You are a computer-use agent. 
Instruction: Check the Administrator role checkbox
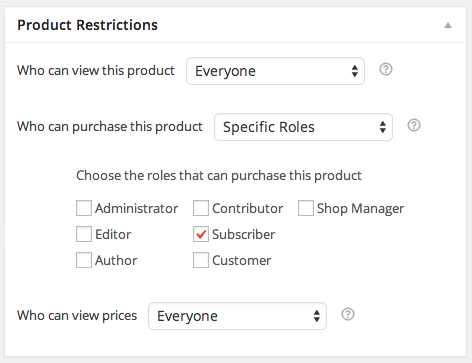point(84,208)
